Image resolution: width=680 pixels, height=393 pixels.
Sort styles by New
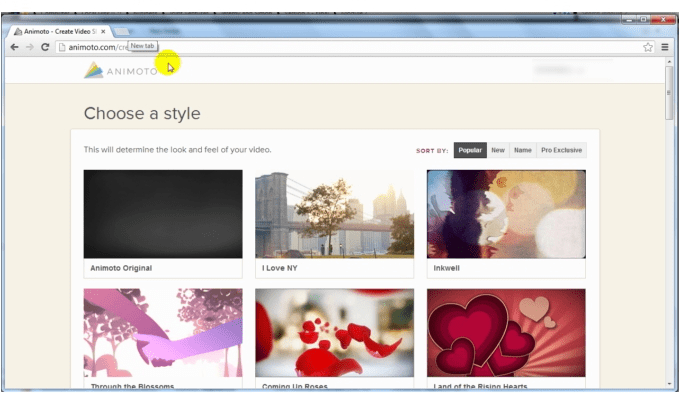(498, 150)
